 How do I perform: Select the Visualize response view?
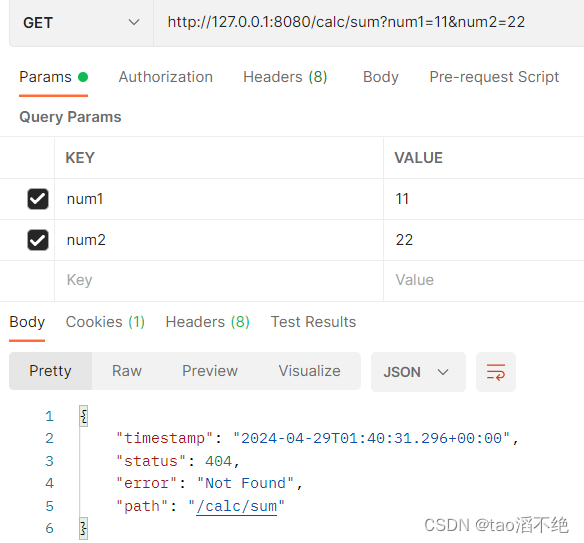[310, 371]
